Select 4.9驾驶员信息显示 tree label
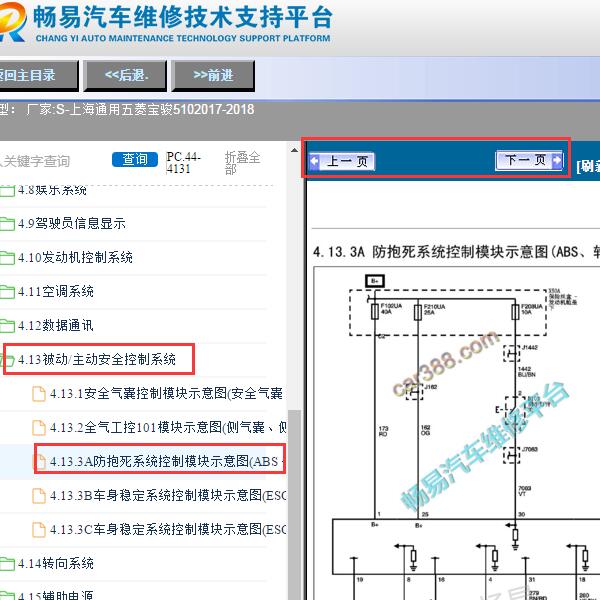The height and width of the screenshot is (600, 600). (72, 223)
